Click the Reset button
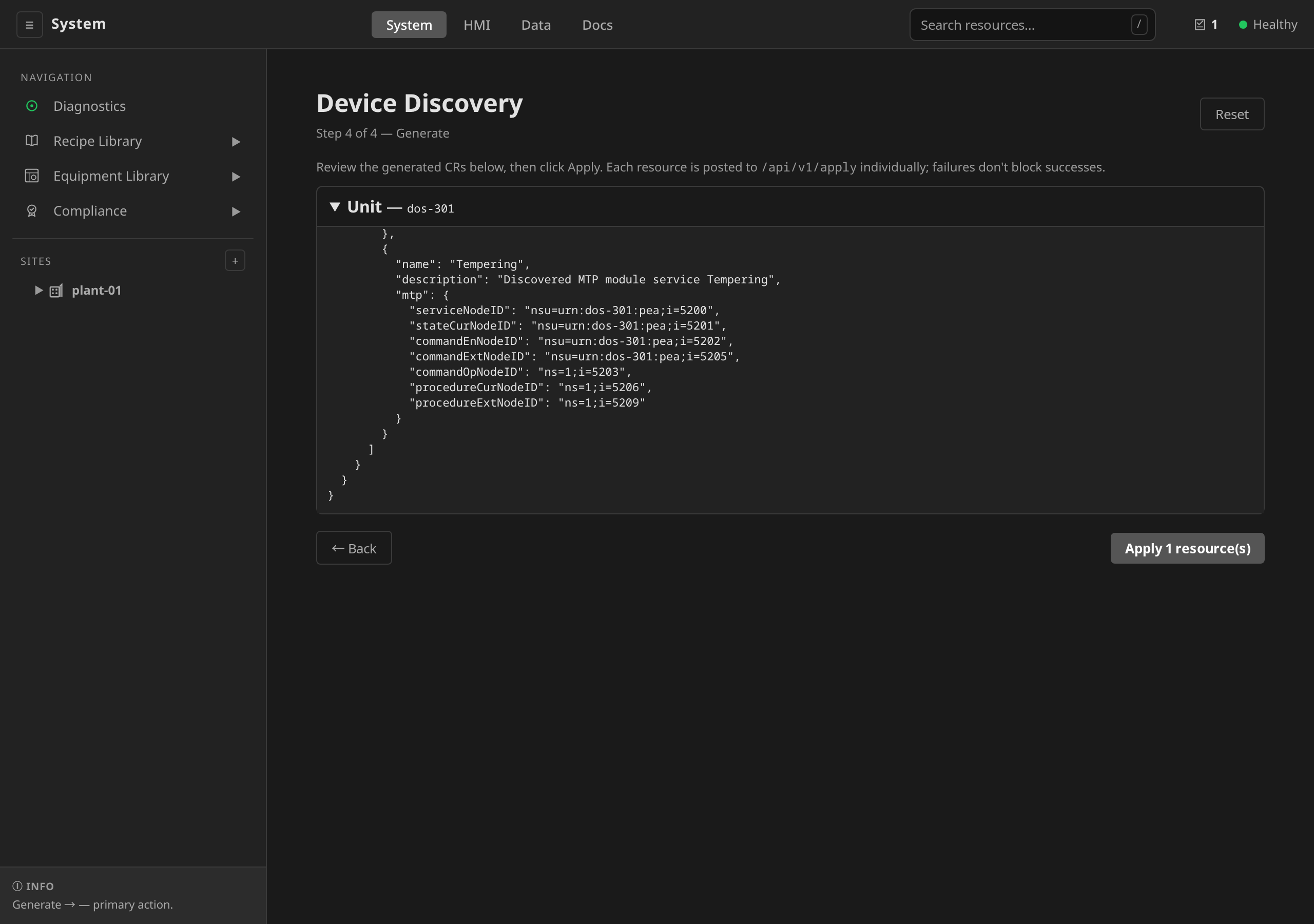This screenshot has height=924, width=1314. pos(1231,114)
